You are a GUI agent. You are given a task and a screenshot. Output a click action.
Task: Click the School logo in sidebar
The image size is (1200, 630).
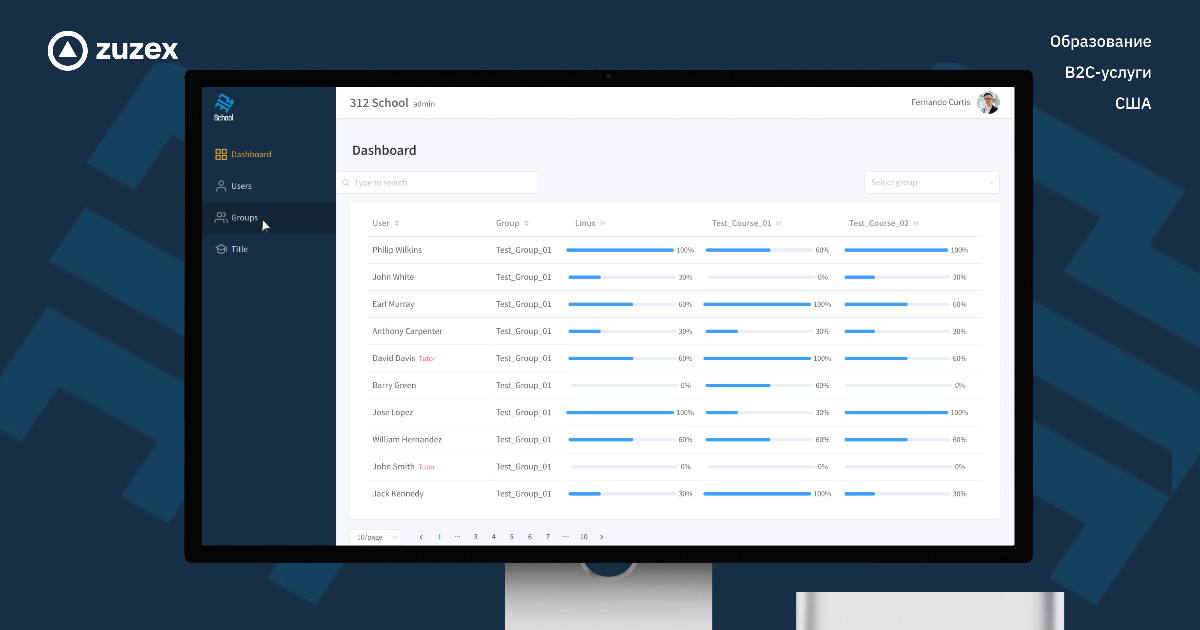pos(224,106)
